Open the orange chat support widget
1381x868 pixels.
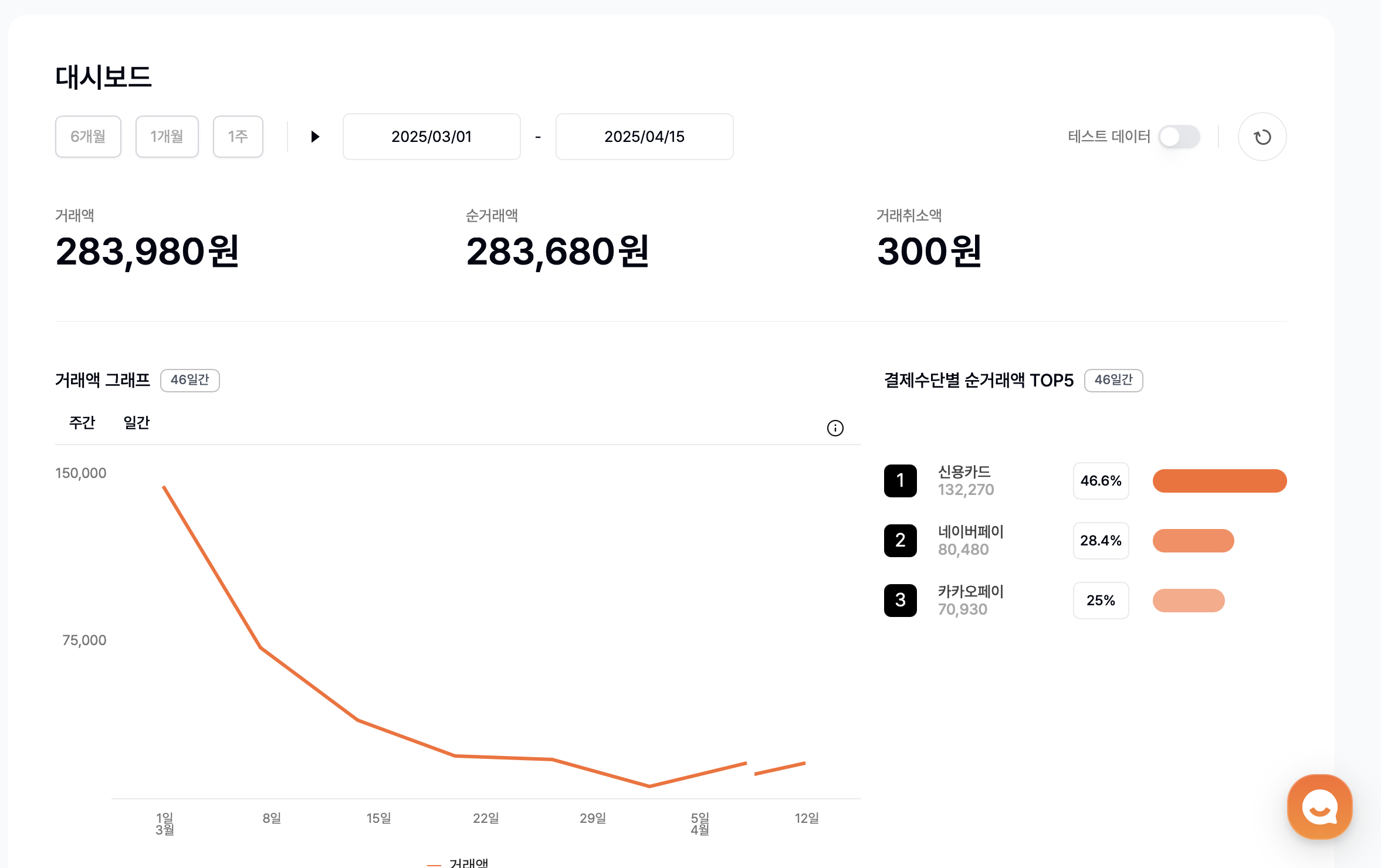coord(1319,807)
